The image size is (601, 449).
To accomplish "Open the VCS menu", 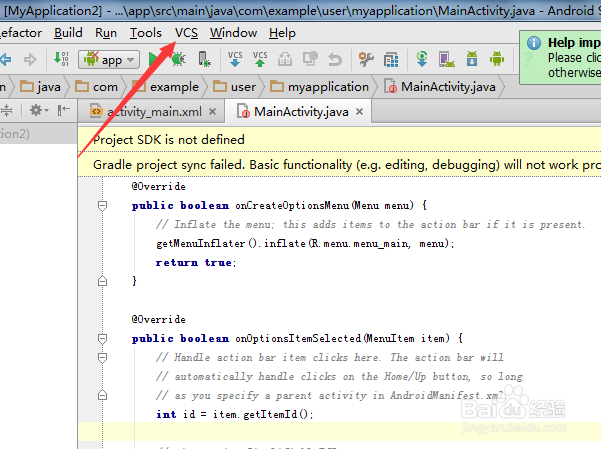I will click(x=186, y=33).
